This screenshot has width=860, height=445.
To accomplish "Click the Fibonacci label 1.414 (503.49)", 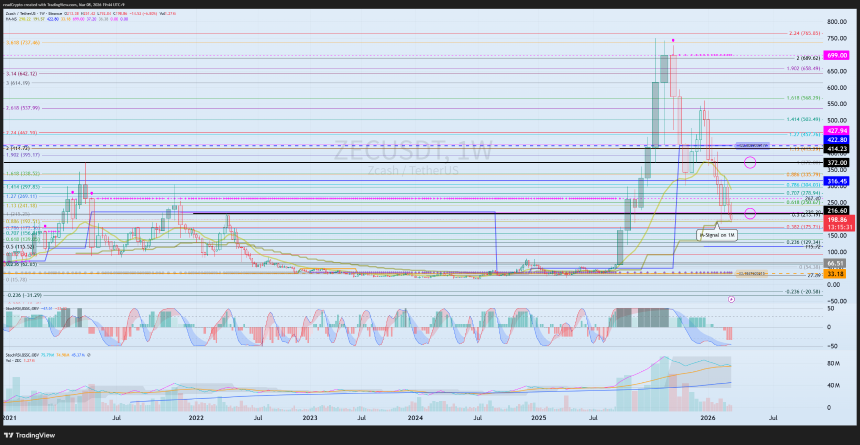I will coord(803,119).
